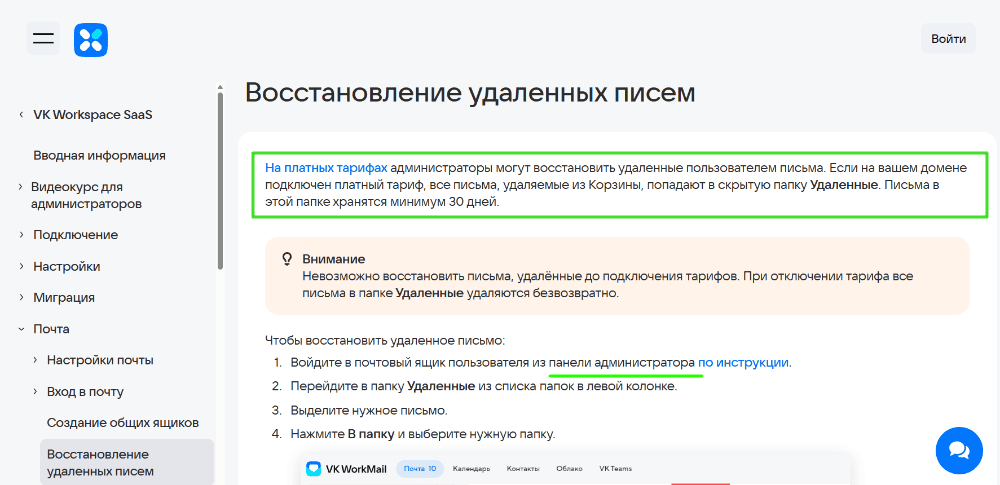Click the Войти button
Viewport: 1000px width, 485px height.
click(948, 38)
